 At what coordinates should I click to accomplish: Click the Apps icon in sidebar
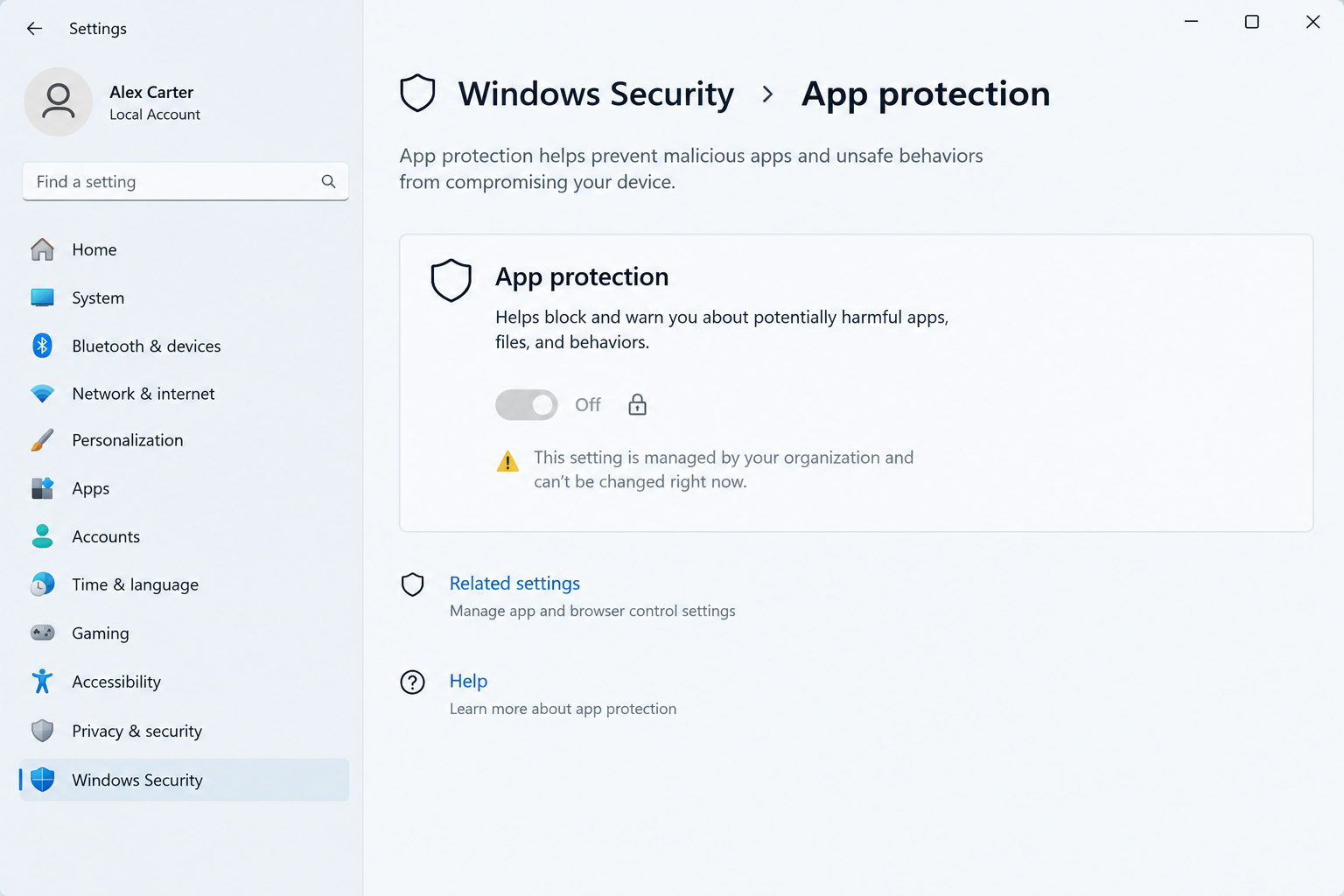click(x=42, y=488)
